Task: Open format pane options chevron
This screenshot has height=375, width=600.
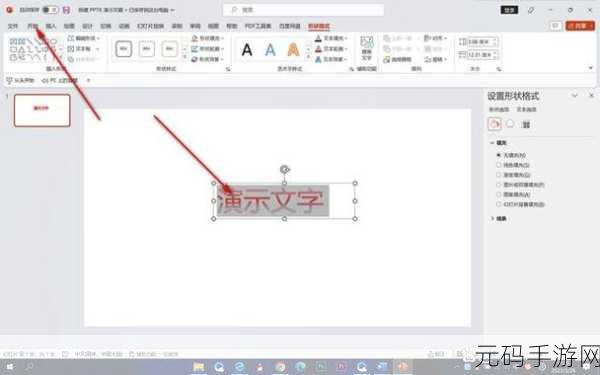Action: 574,95
